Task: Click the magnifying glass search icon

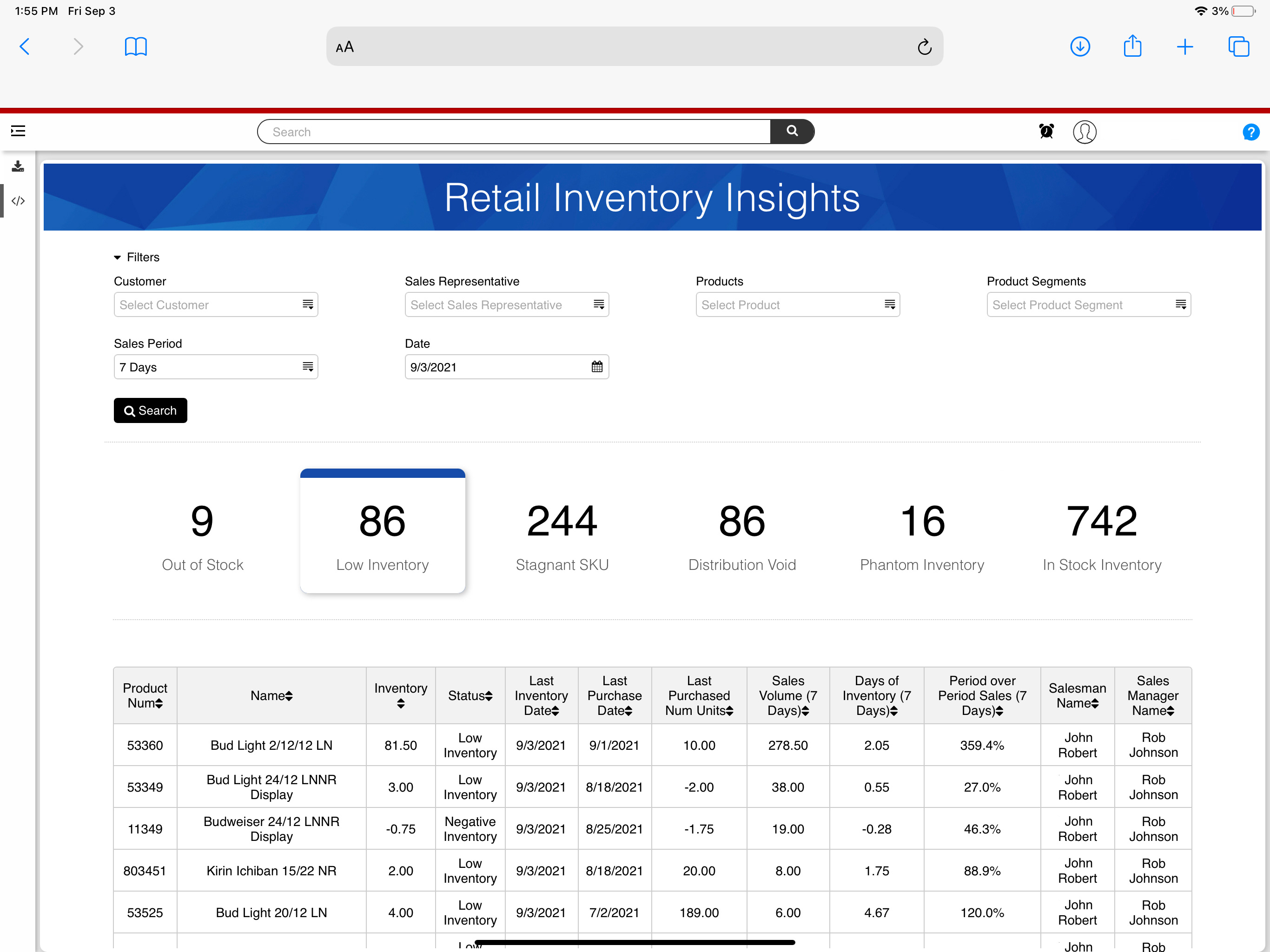Action: 793,131
